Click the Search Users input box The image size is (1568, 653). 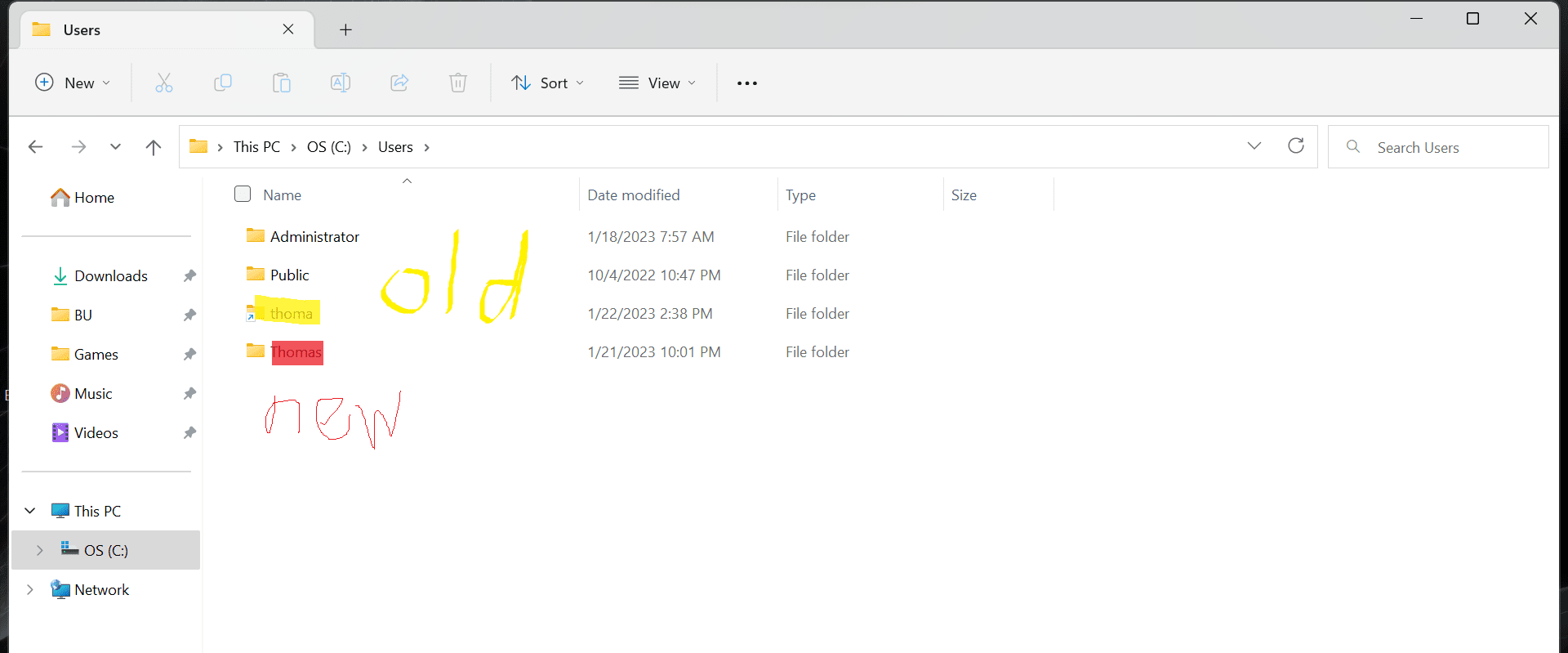pos(1438,147)
